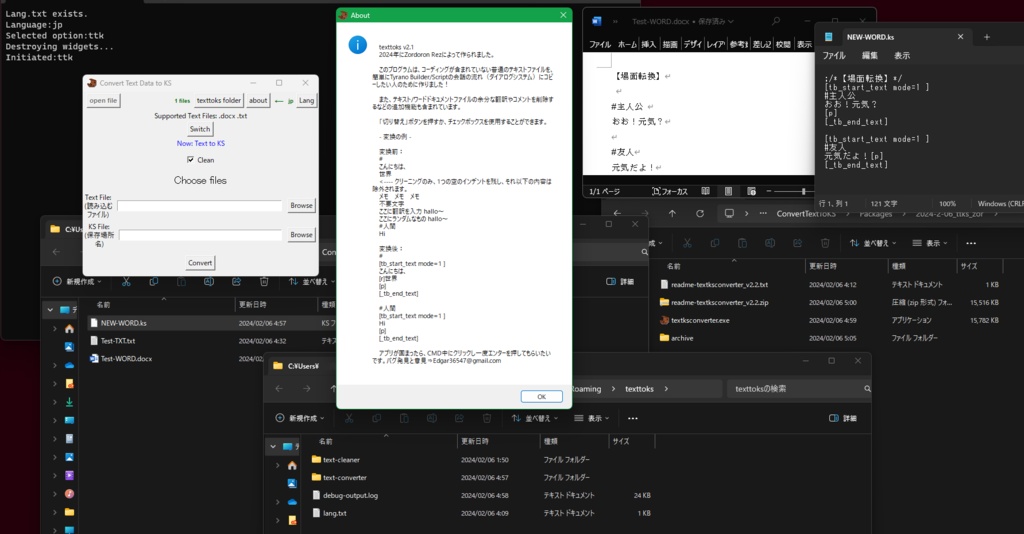Open more options (...) in texttoks explorer
This screenshot has height=534, width=1024.
click(632, 418)
